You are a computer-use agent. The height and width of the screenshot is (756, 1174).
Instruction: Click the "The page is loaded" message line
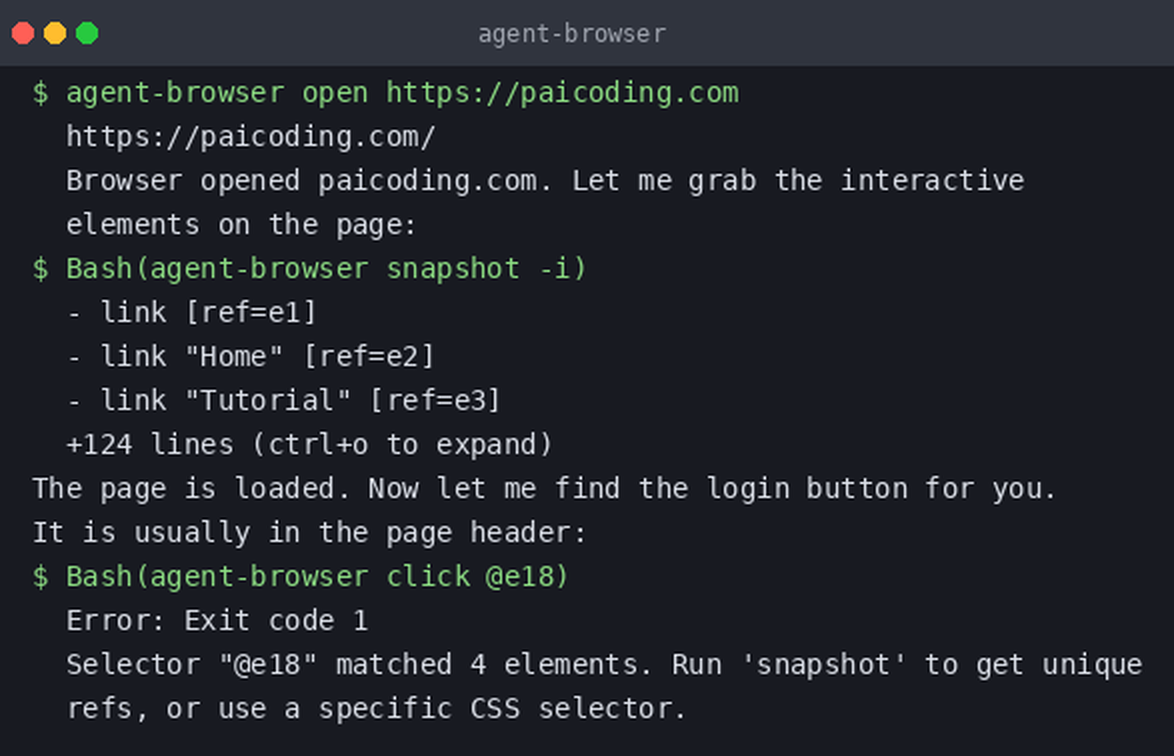[x=544, y=489]
